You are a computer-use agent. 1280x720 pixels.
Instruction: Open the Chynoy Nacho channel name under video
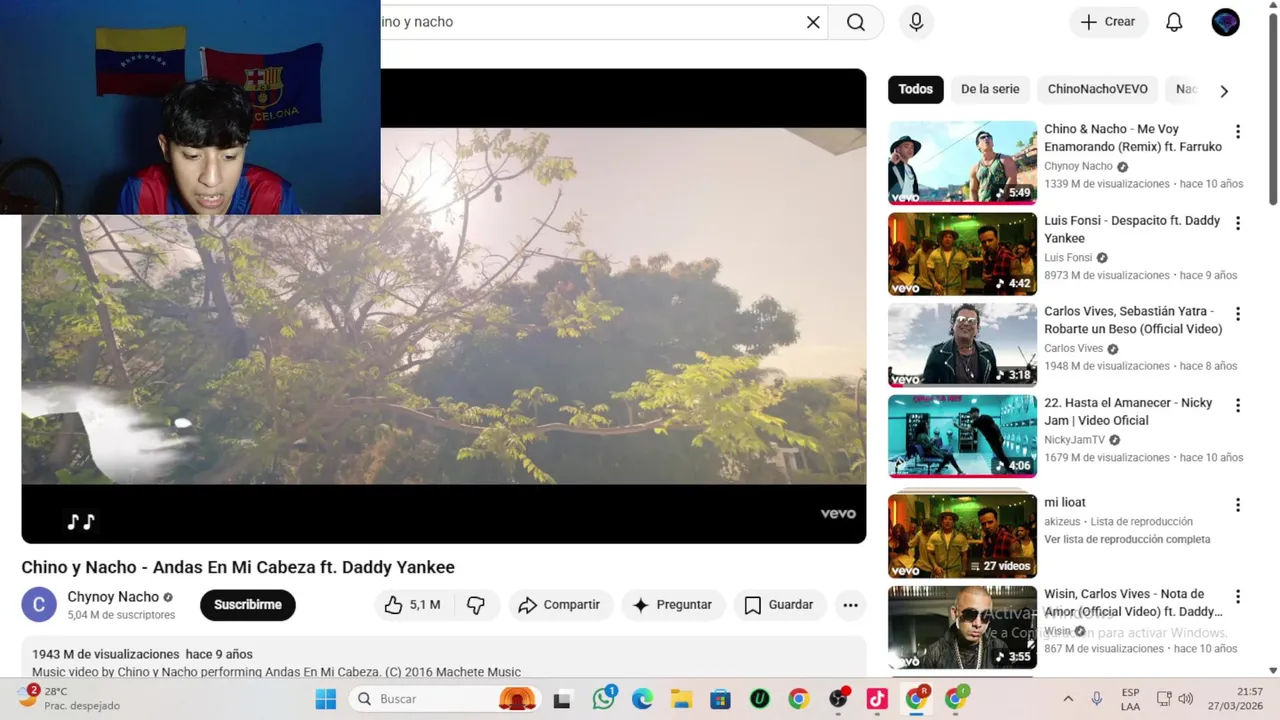click(113, 597)
